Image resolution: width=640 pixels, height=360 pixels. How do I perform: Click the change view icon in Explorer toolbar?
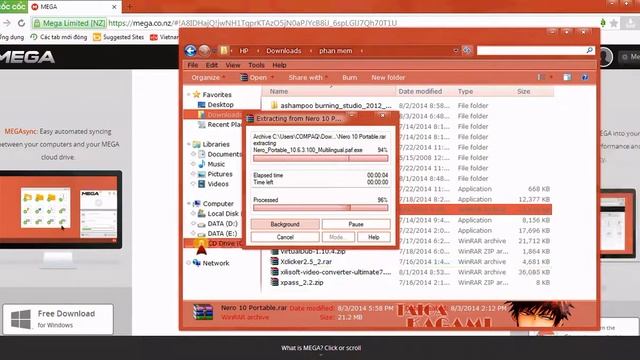click(x=541, y=77)
